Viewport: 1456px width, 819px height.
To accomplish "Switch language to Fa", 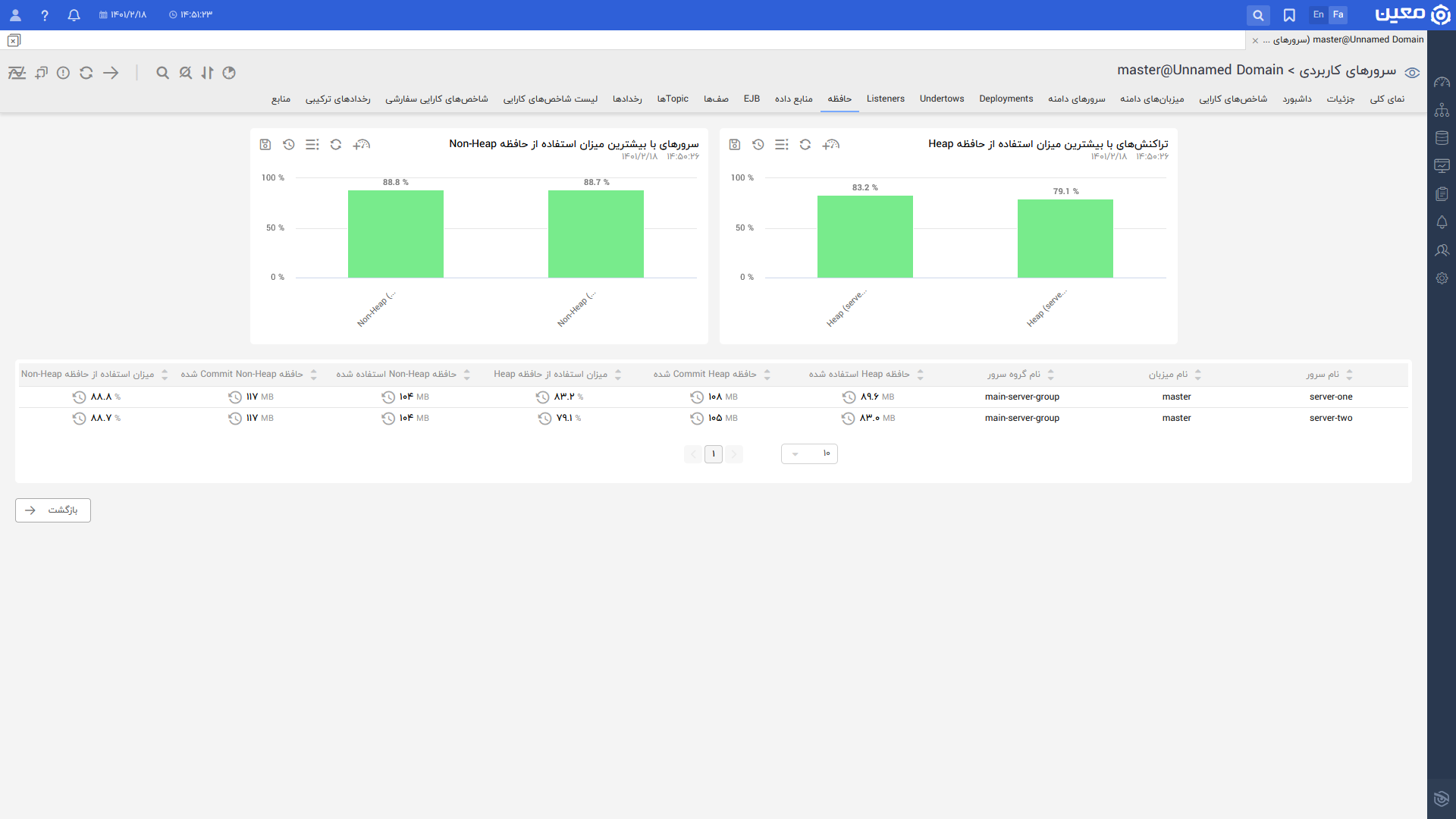I will pos(1338,14).
